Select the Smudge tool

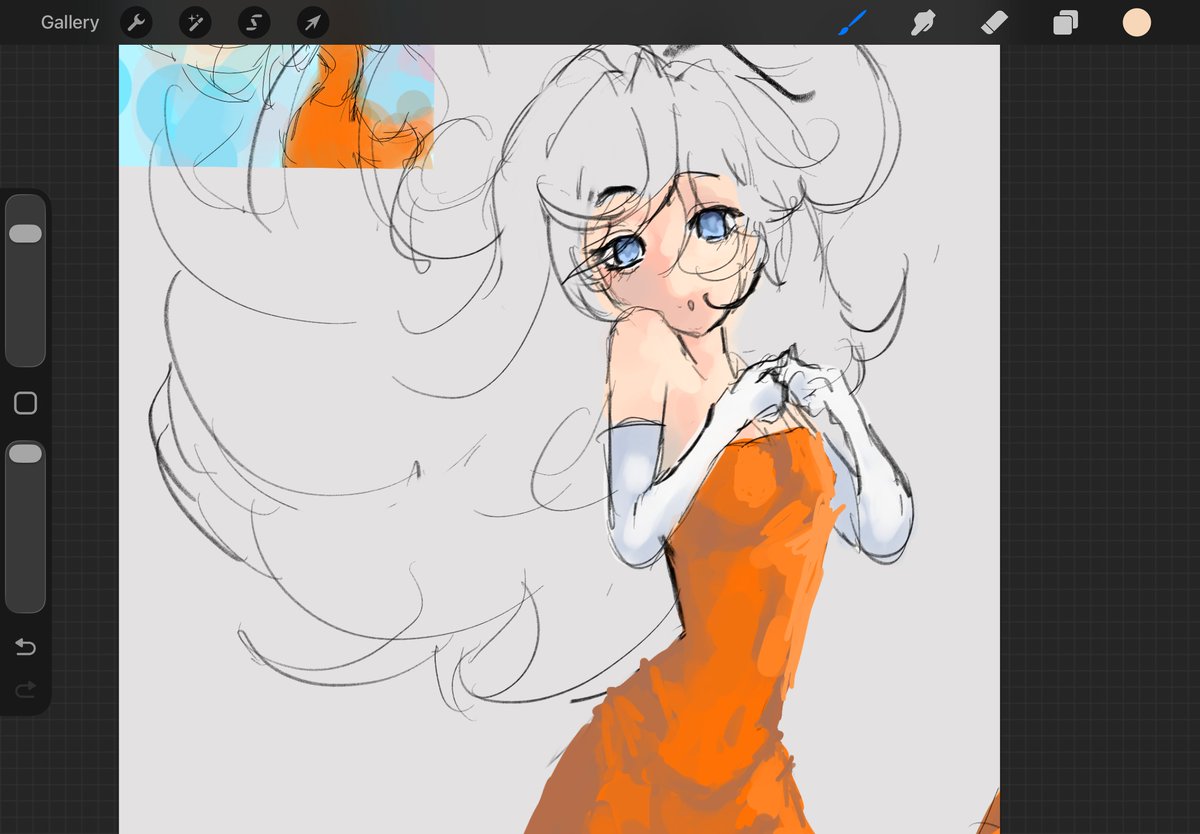pyautogui.click(x=923, y=23)
